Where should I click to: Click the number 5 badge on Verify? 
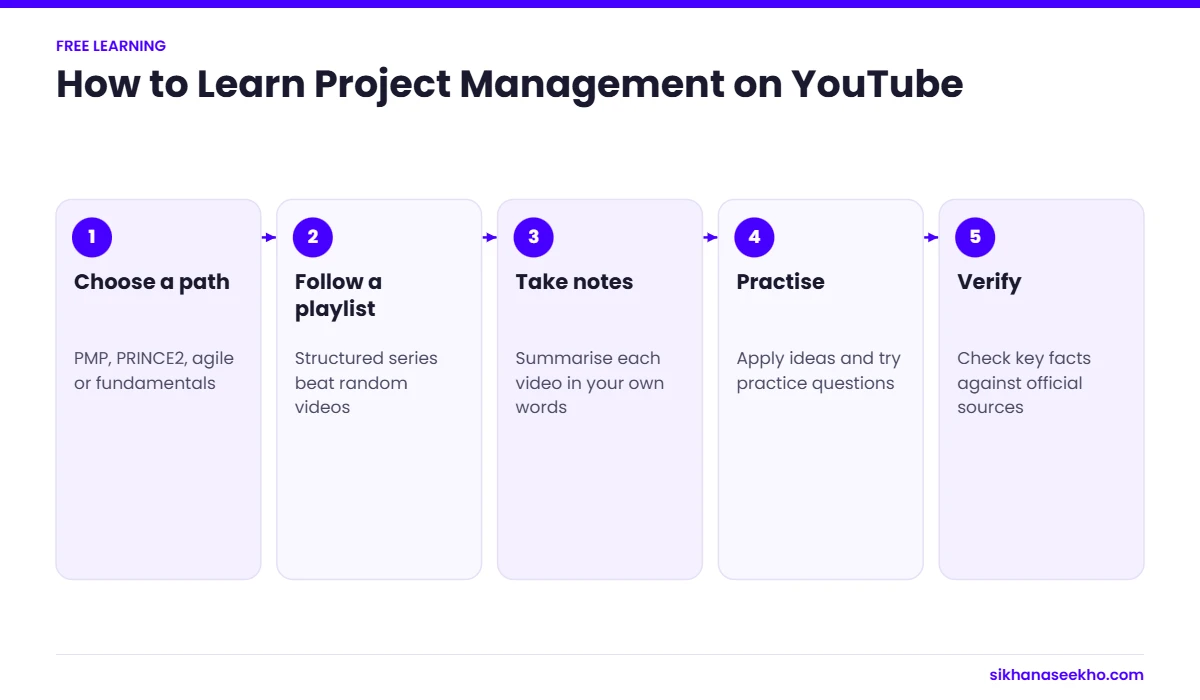pos(975,237)
